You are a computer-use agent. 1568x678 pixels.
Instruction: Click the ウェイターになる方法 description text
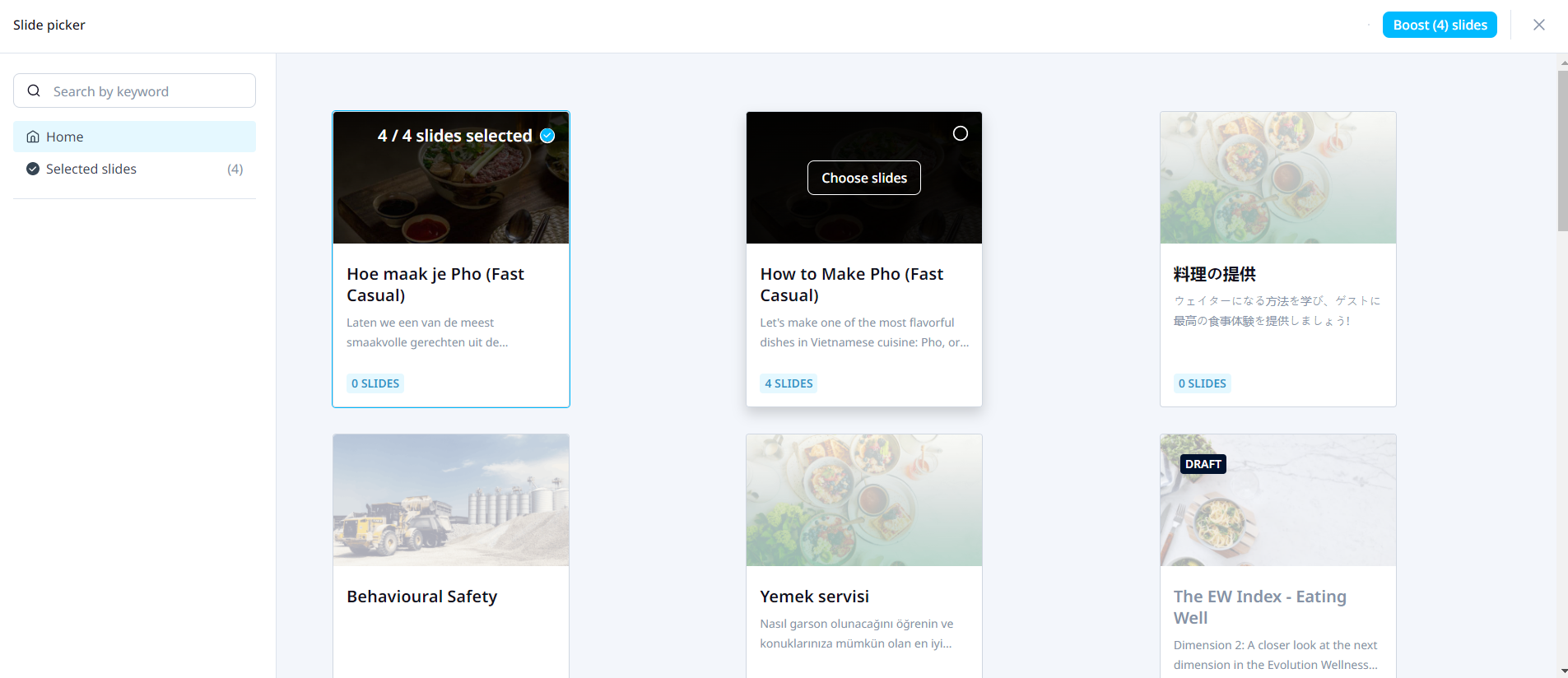coord(1277,311)
